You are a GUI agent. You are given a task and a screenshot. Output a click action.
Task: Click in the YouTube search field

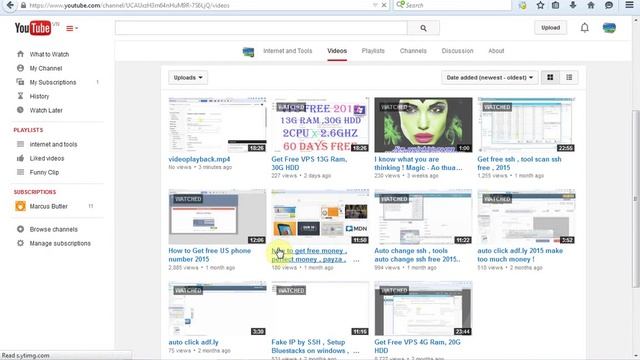pos(261,28)
